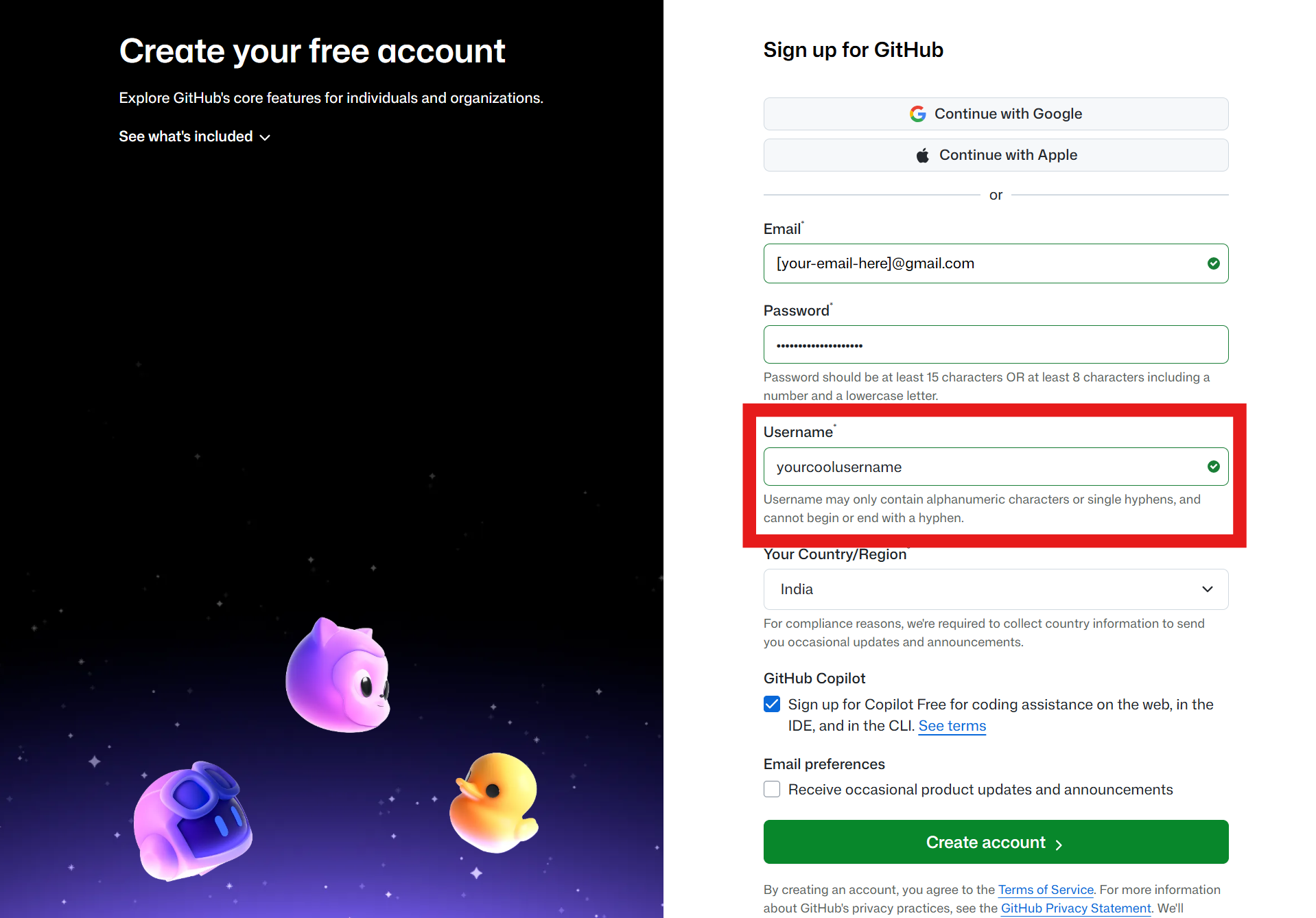This screenshot has height=918, width=1316.
Task: Click the pink Mona octocat mascot
Action: (338, 675)
